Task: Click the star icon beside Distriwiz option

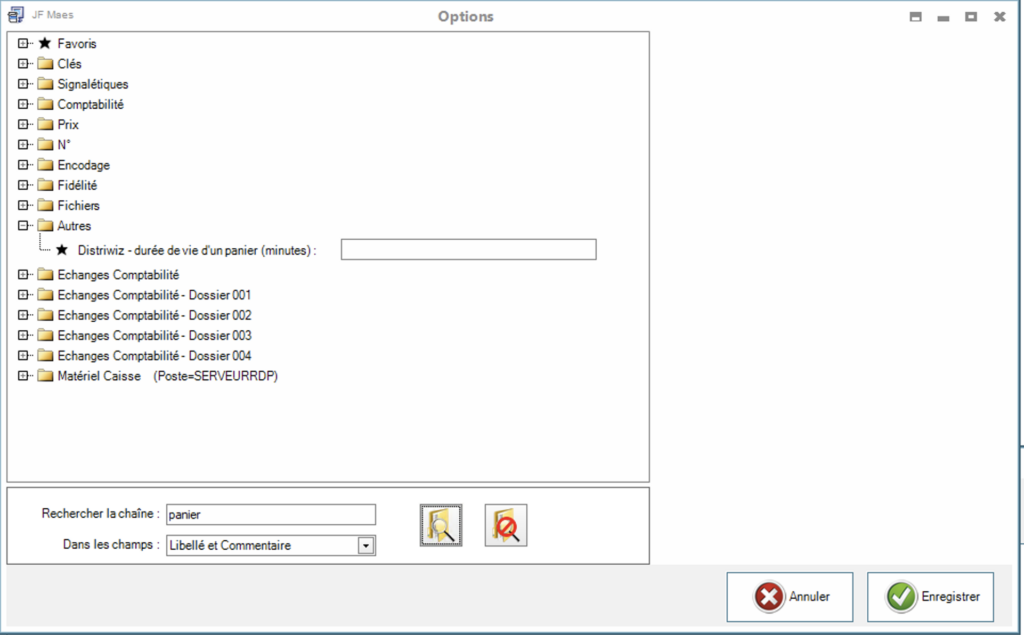Action: tap(62, 250)
